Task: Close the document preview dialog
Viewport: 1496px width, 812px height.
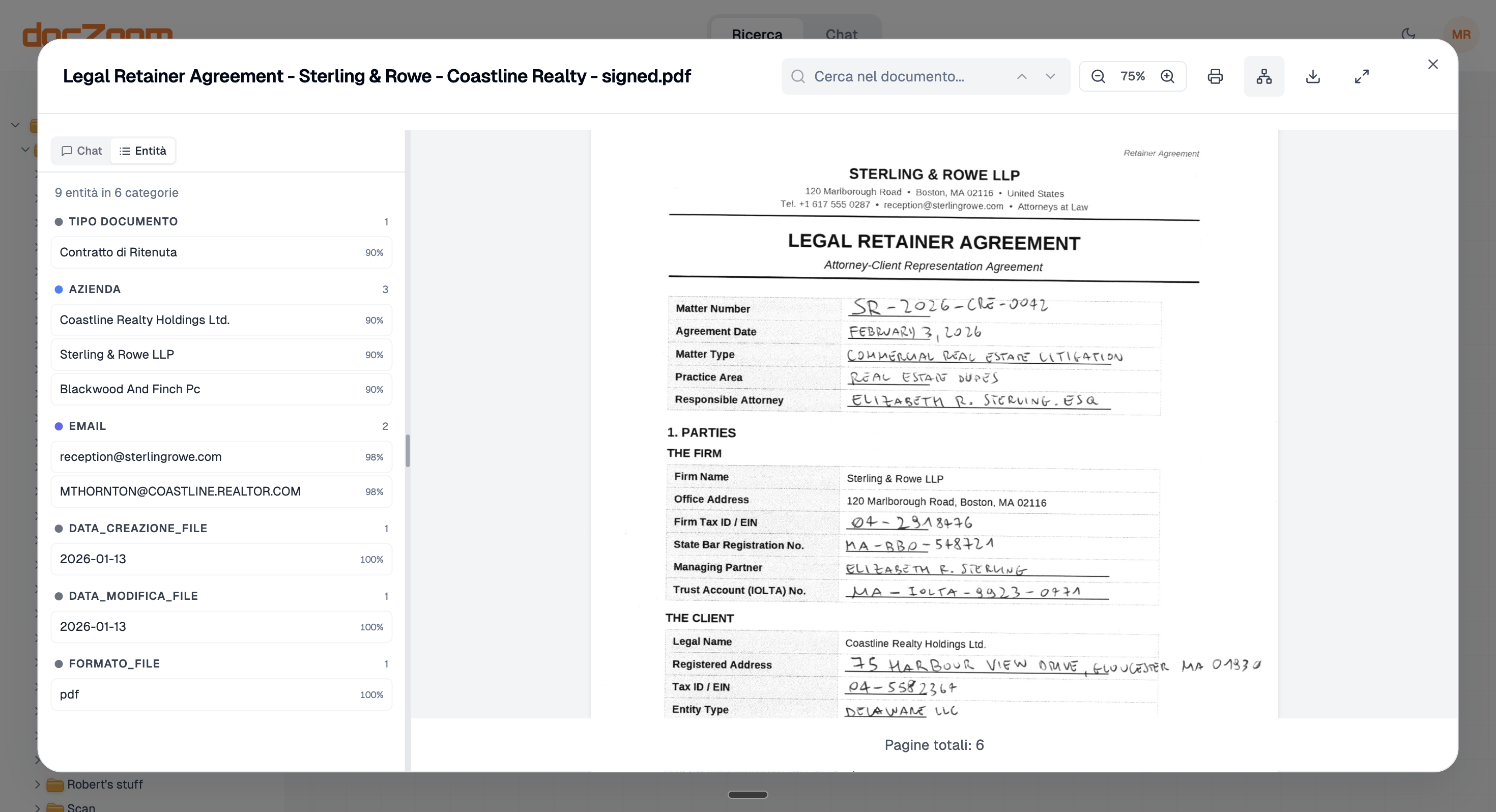Action: coord(1433,64)
